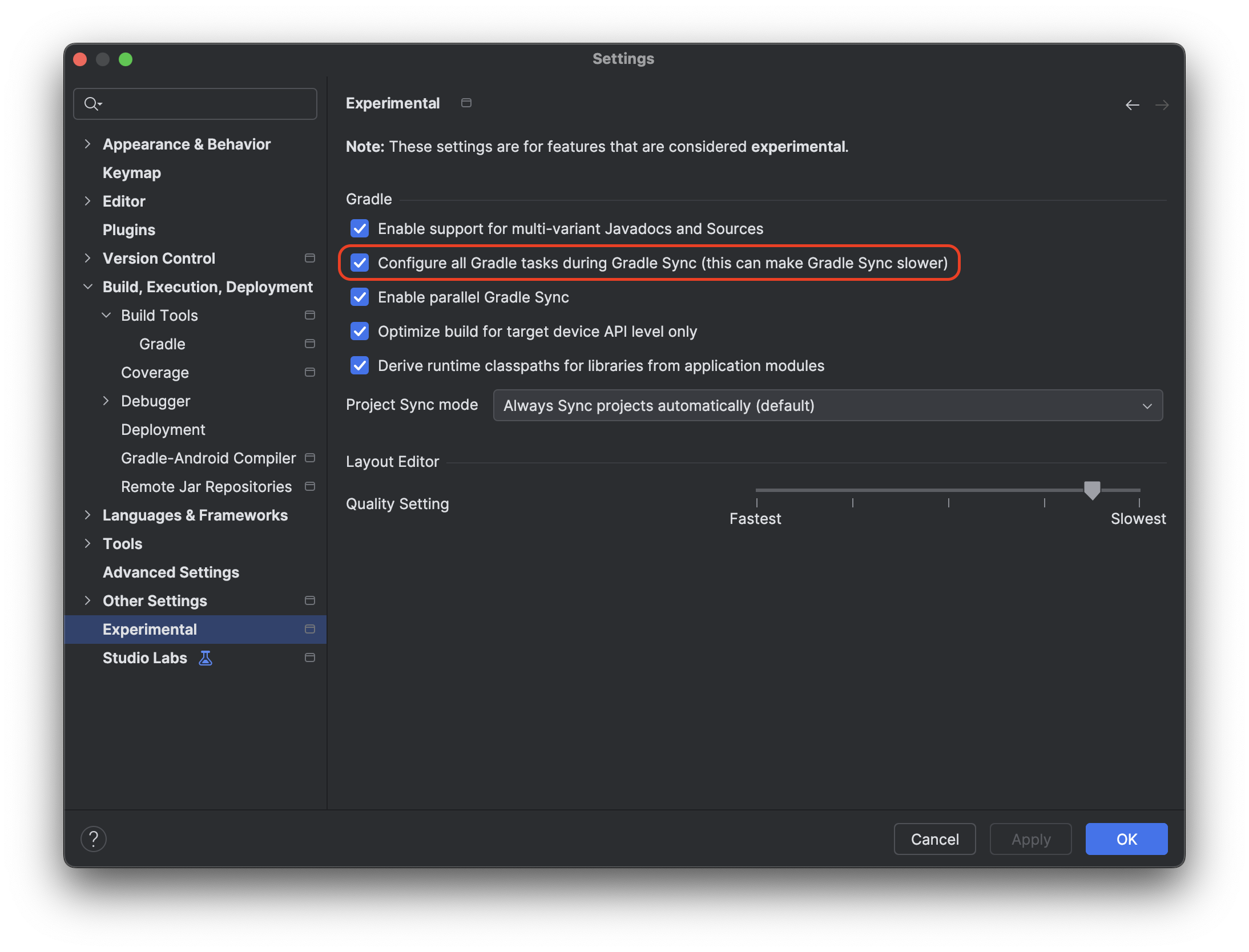The width and height of the screenshot is (1249, 952).
Task: Click the Quality Setting slider thumb
Action: [1092, 490]
